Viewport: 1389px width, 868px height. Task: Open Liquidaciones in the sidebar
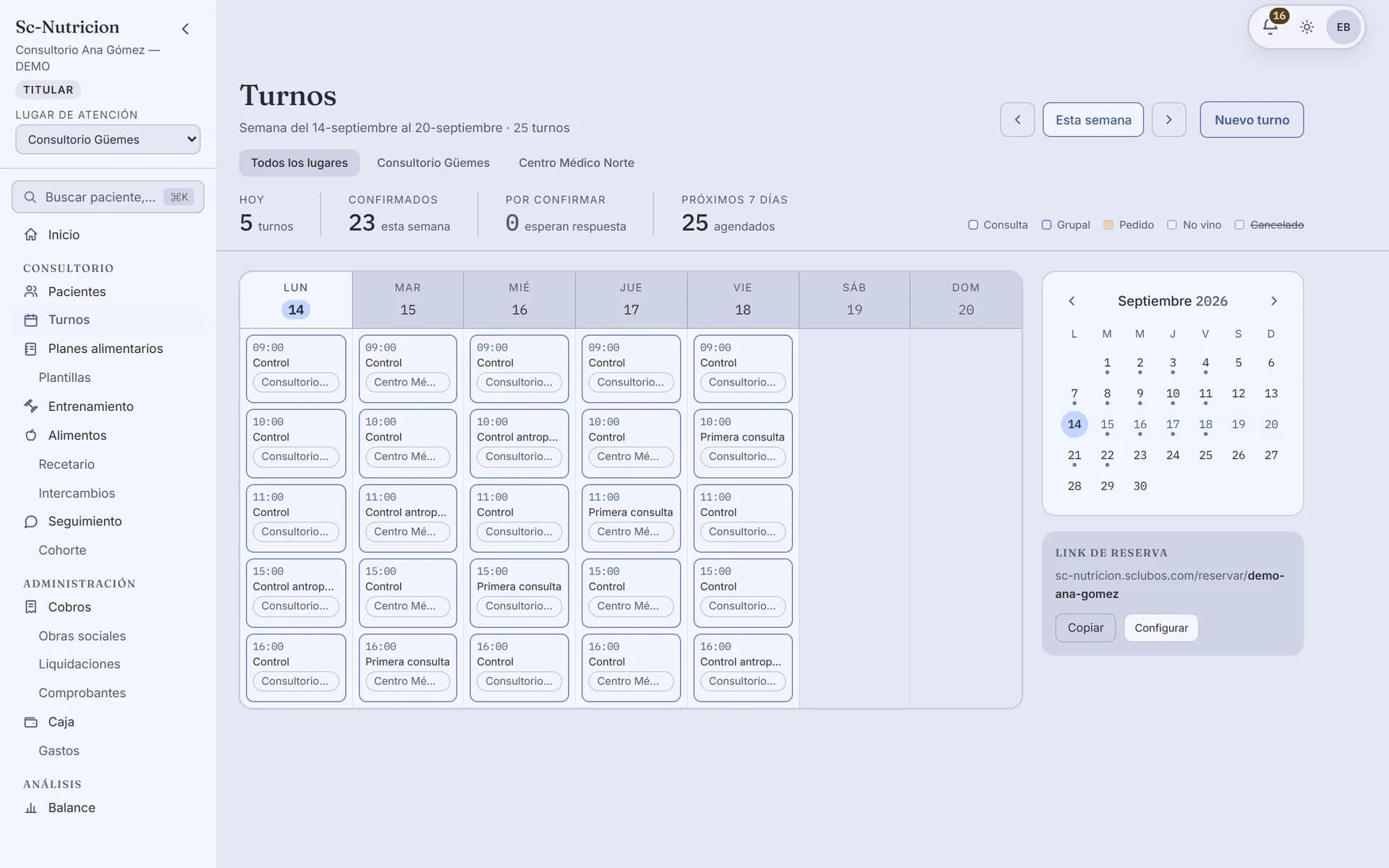pyautogui.click(x=80, y=664)
